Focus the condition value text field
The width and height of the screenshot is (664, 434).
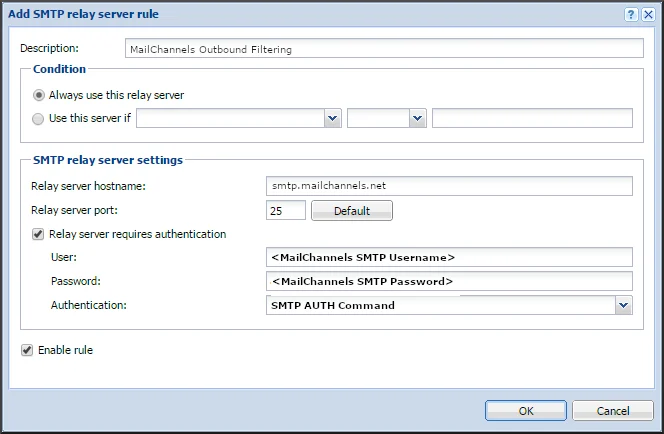tap(532, 118)
